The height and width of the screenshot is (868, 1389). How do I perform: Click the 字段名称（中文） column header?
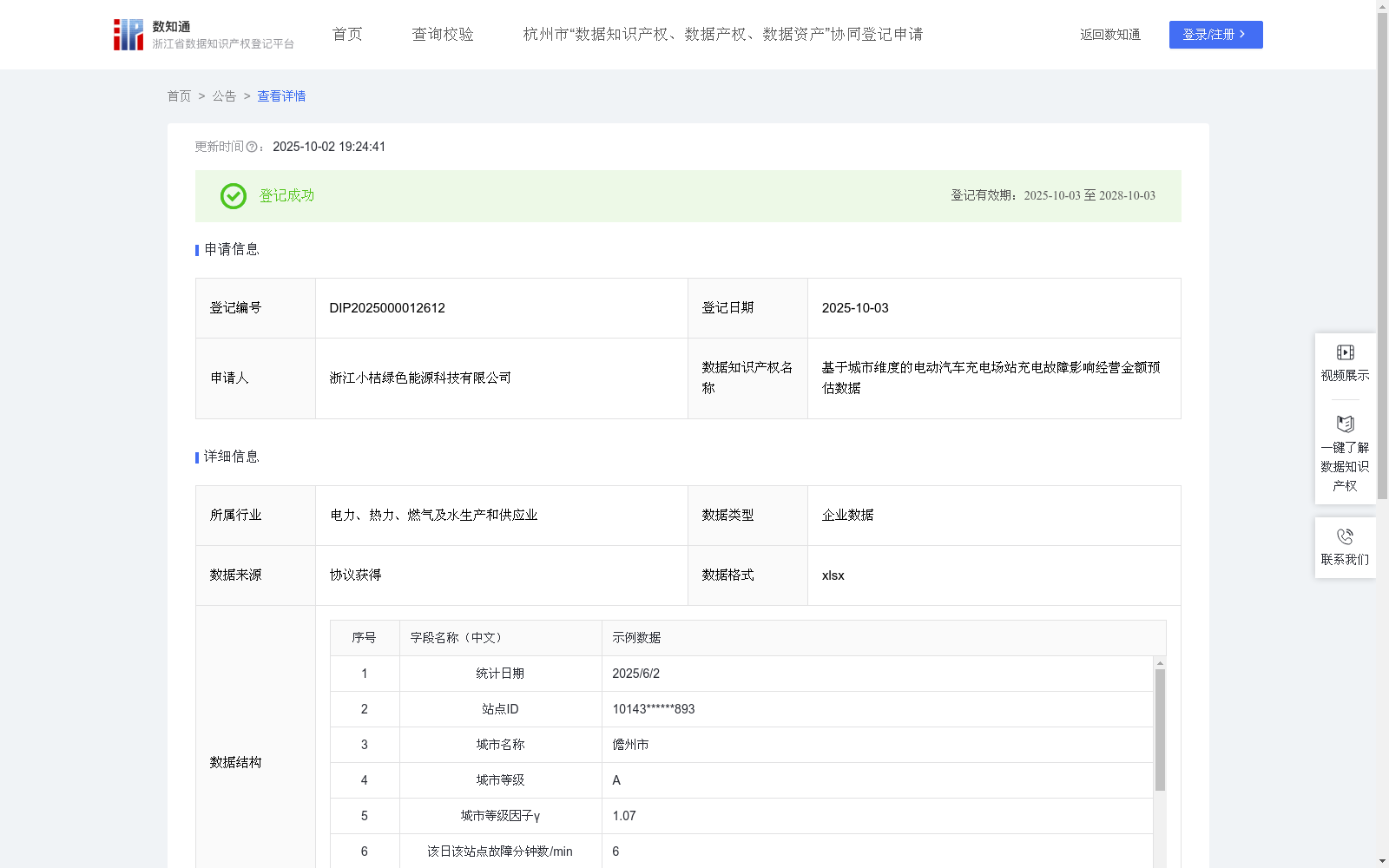point(457,638)
